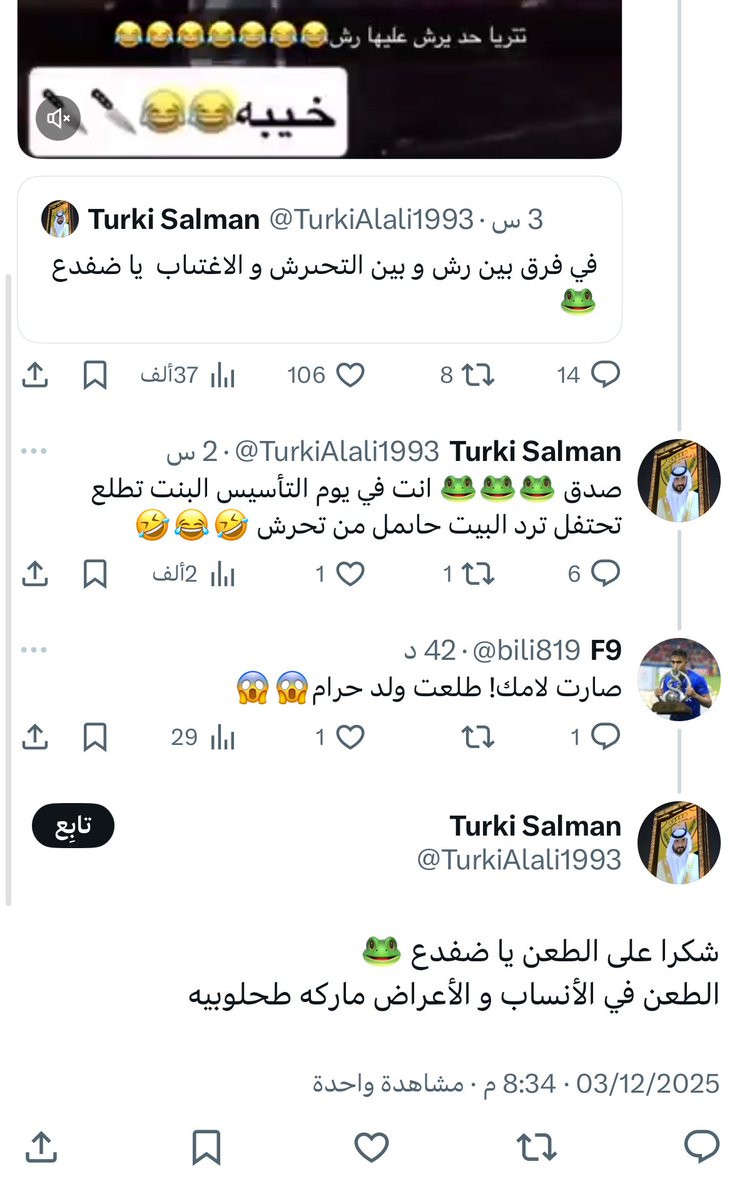Bookmark the main tweet at bottom
This screenshot has height=1199, width=737.
[206, 1147]
